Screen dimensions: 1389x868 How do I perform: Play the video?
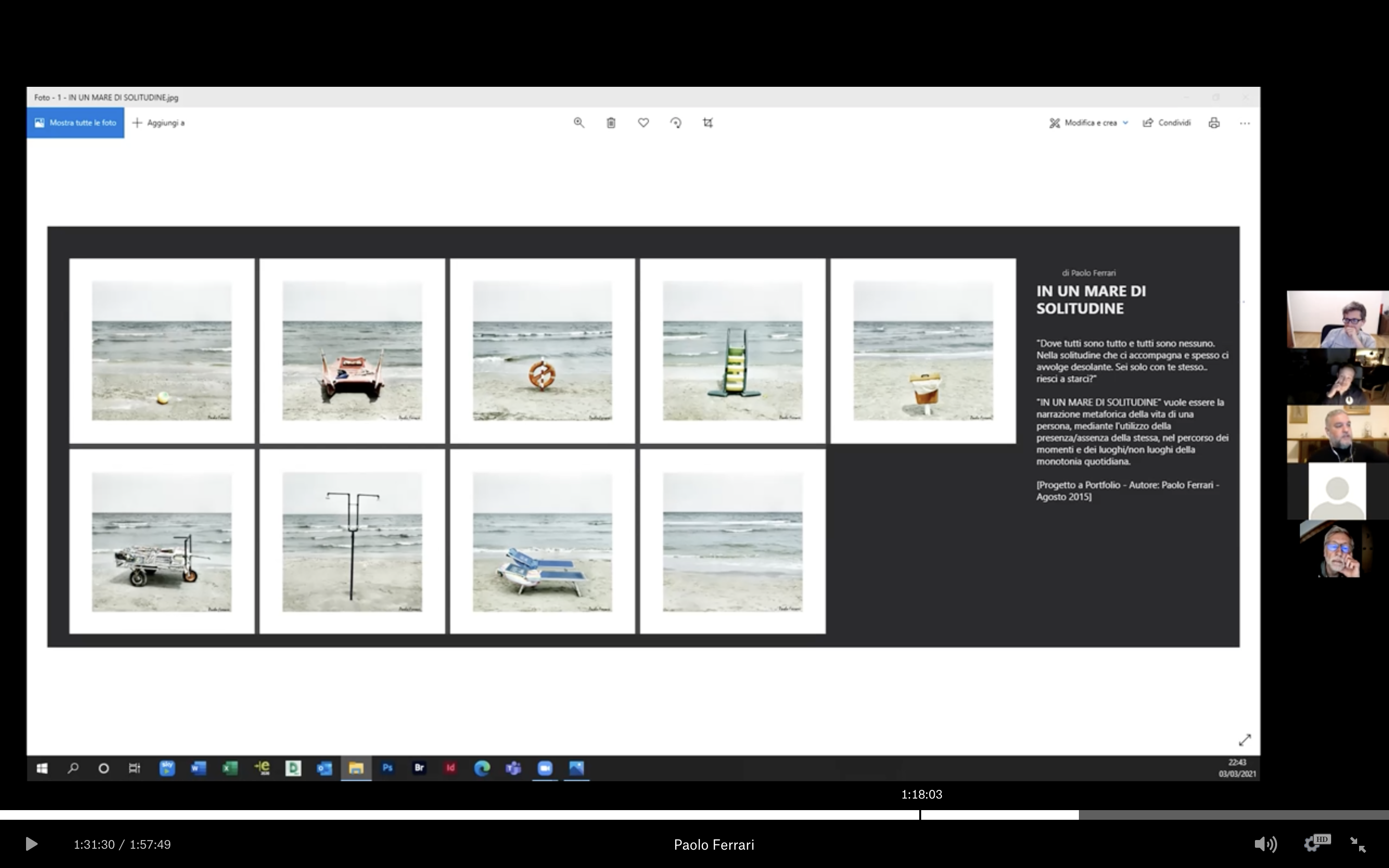click(31, 844)
